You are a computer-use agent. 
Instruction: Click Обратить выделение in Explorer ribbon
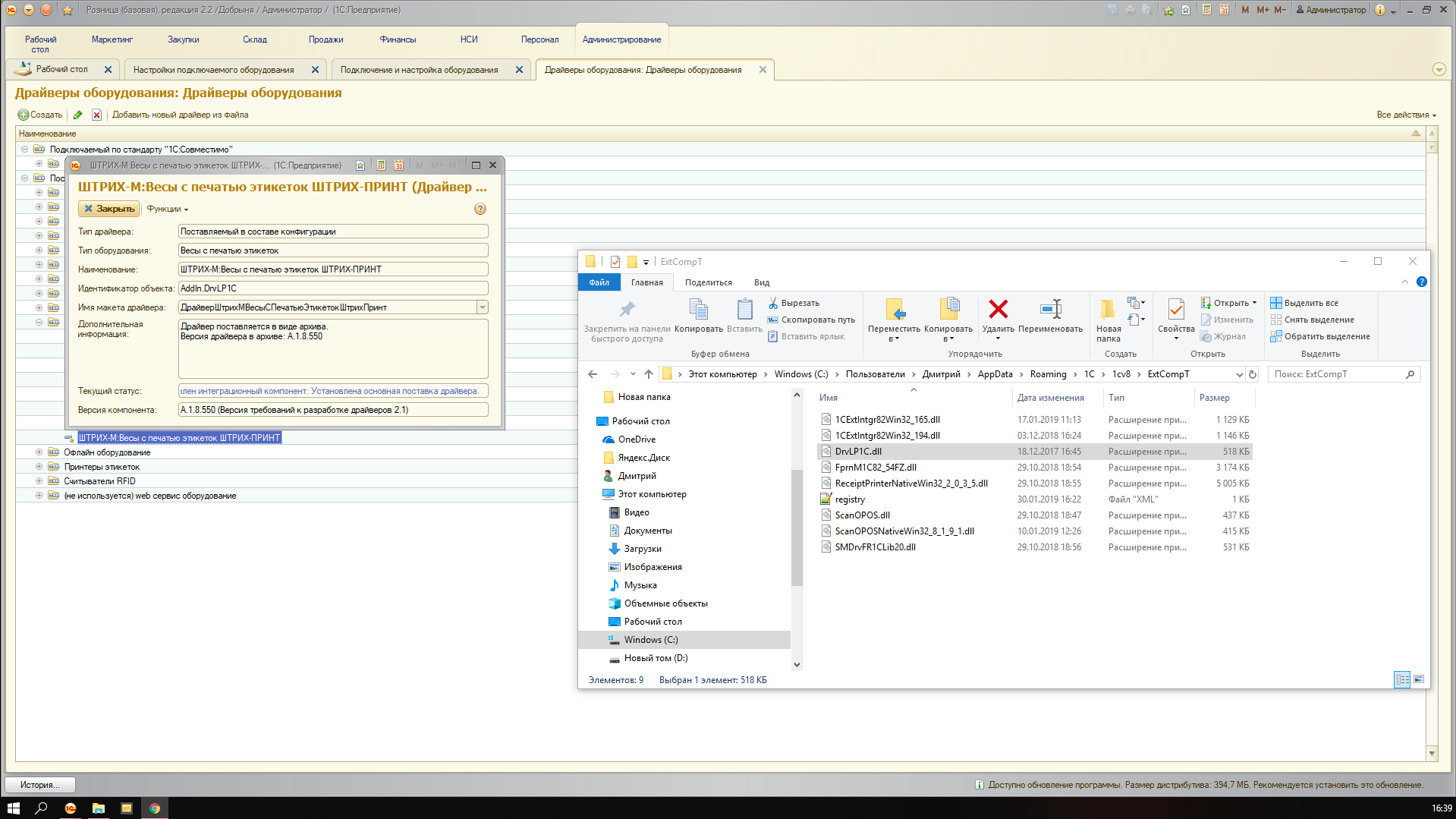tap(1320, 336)
